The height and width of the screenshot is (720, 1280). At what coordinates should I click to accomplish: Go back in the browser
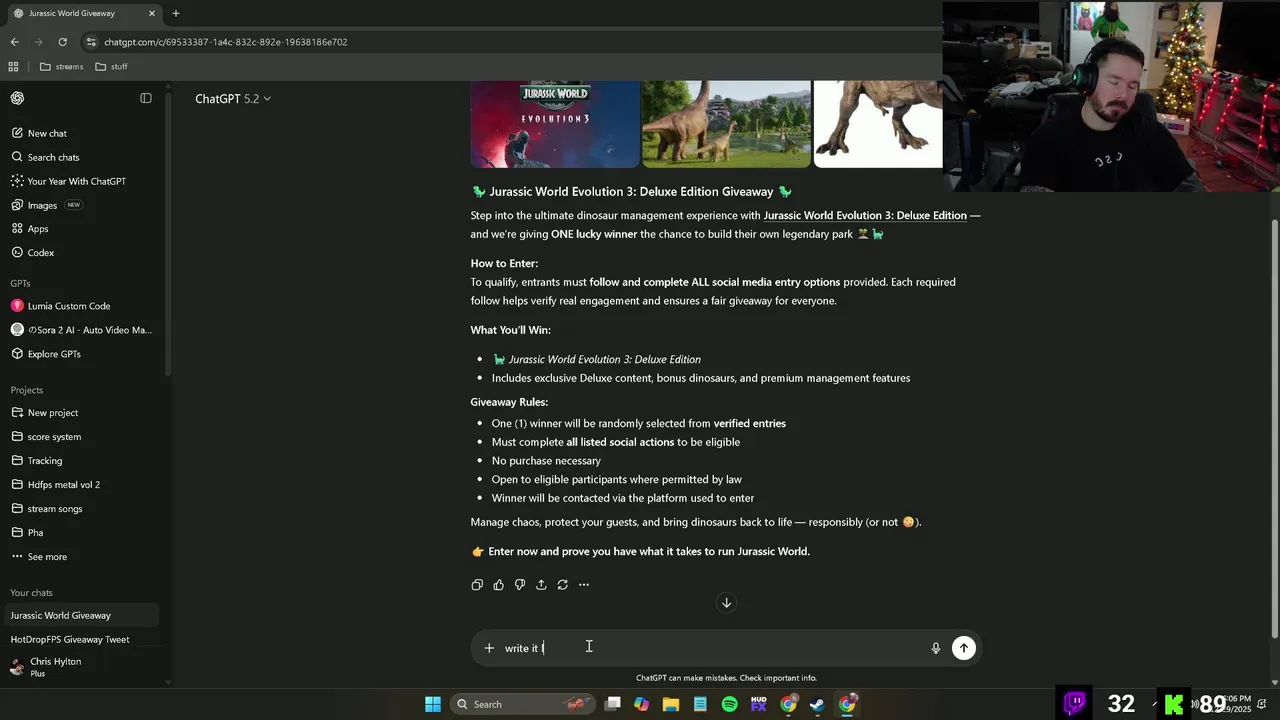tap(14, 42)
